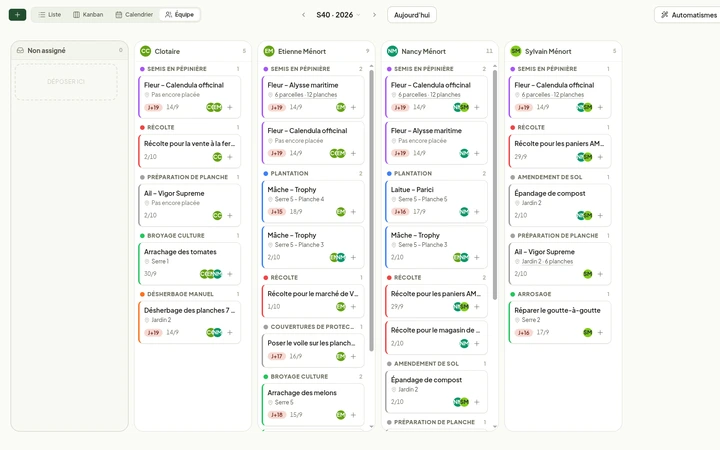Click the green plus add button
Screen dimensions: 720x450
pyautogui.click(x=17, y=15)
